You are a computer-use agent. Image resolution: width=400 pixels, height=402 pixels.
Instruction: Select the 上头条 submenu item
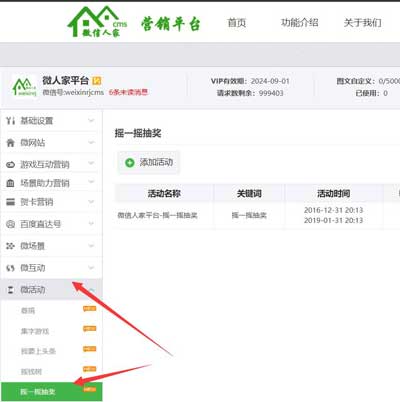(x=38, y=351)
